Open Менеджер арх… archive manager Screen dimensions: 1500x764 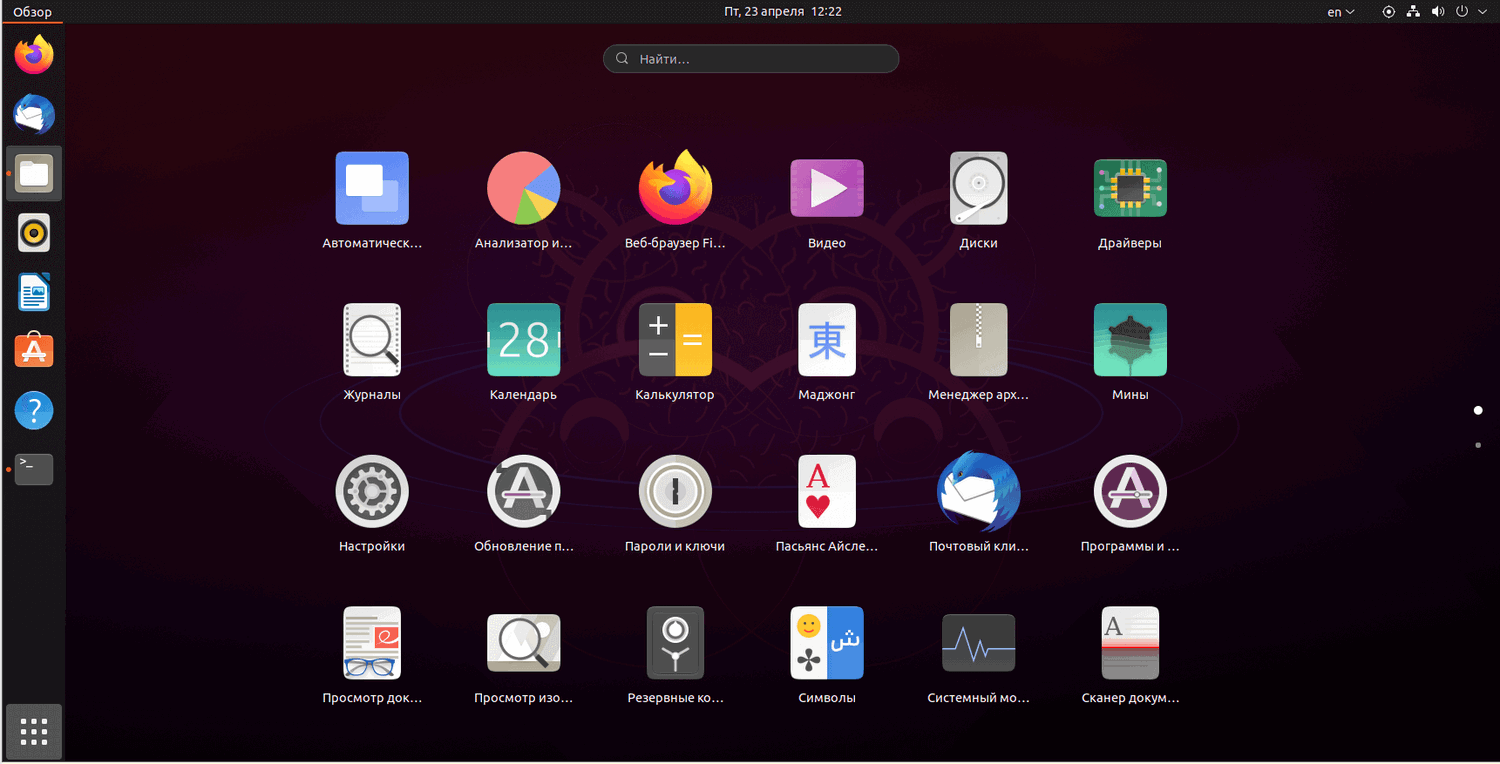click(979, 340)
